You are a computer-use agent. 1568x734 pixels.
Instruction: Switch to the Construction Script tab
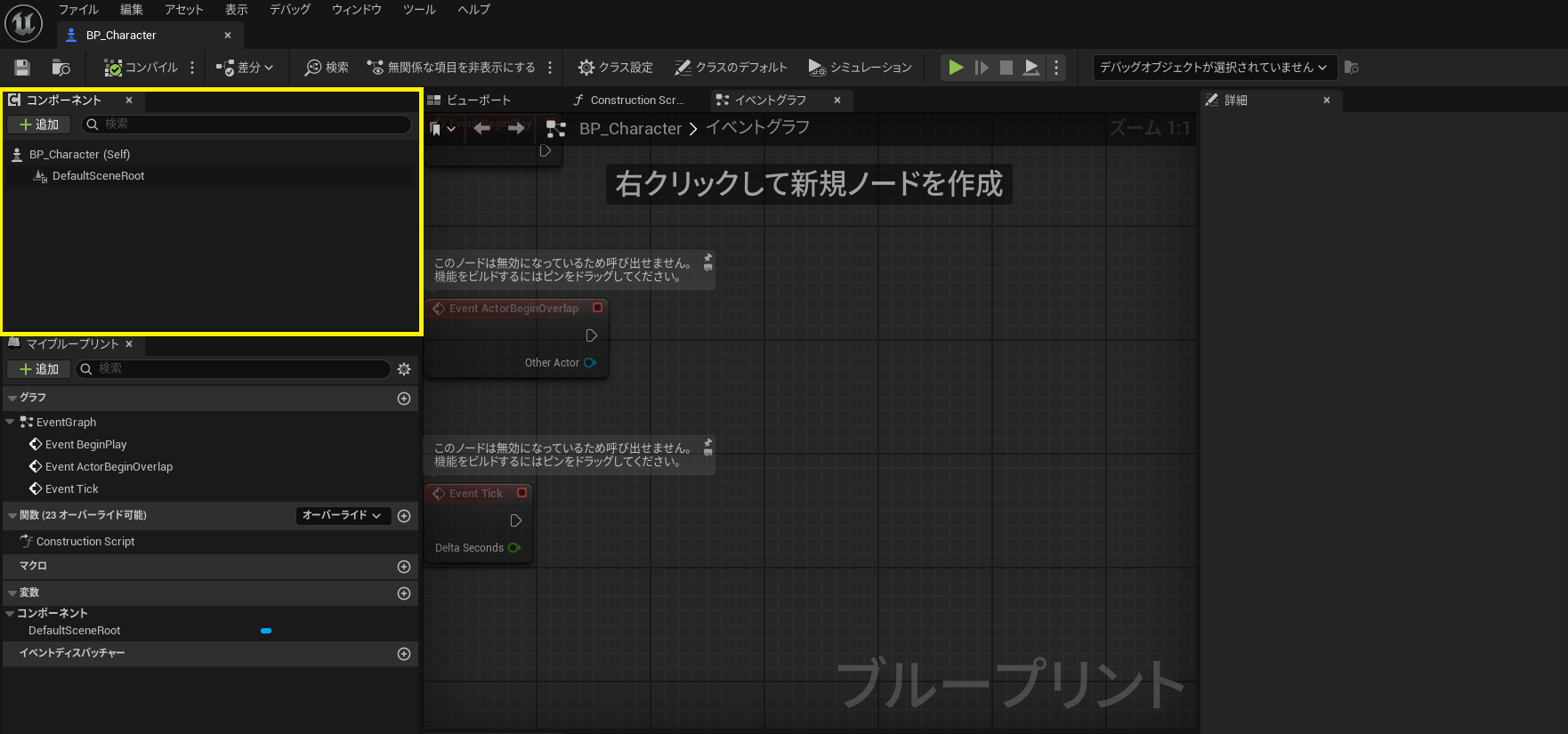coord(628,101)
